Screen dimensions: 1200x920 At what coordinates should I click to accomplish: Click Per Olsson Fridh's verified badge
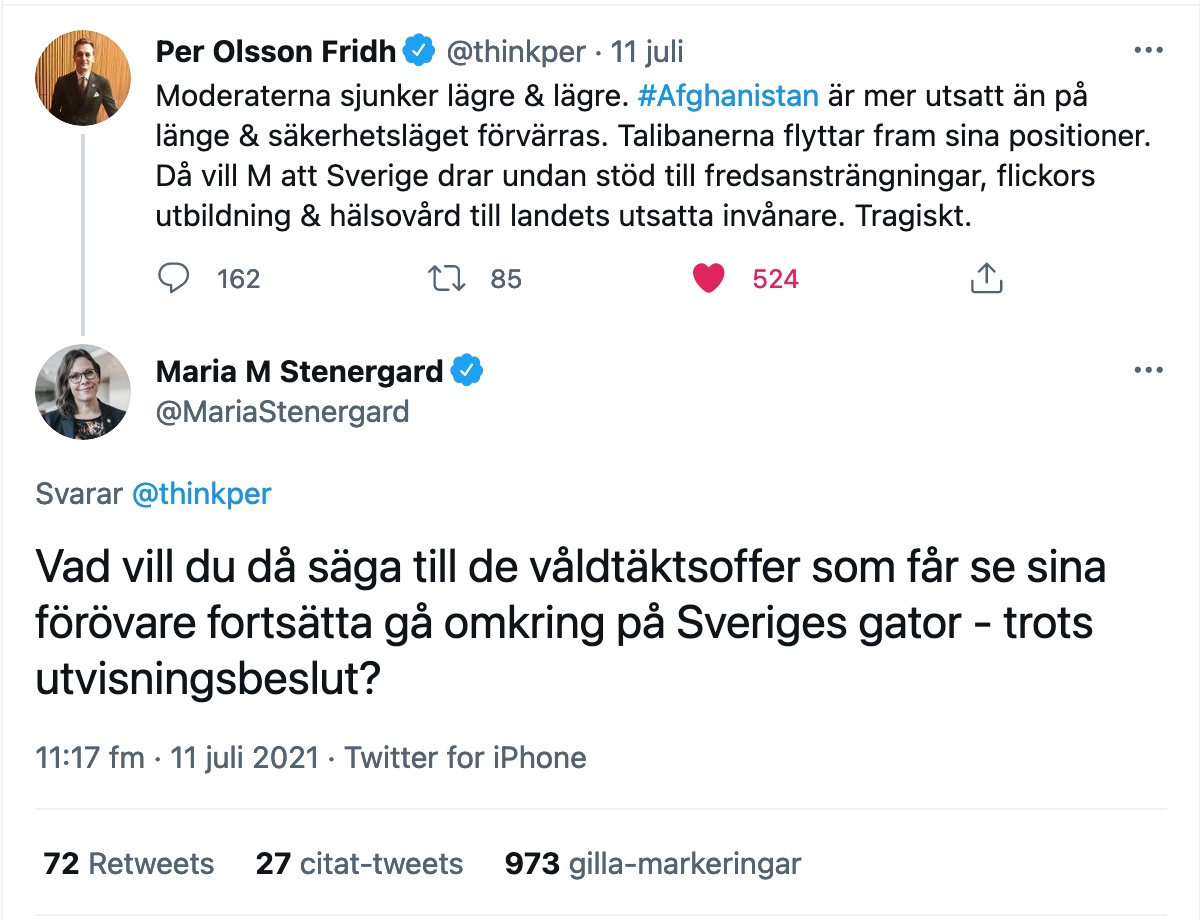(x=418, y=50)
